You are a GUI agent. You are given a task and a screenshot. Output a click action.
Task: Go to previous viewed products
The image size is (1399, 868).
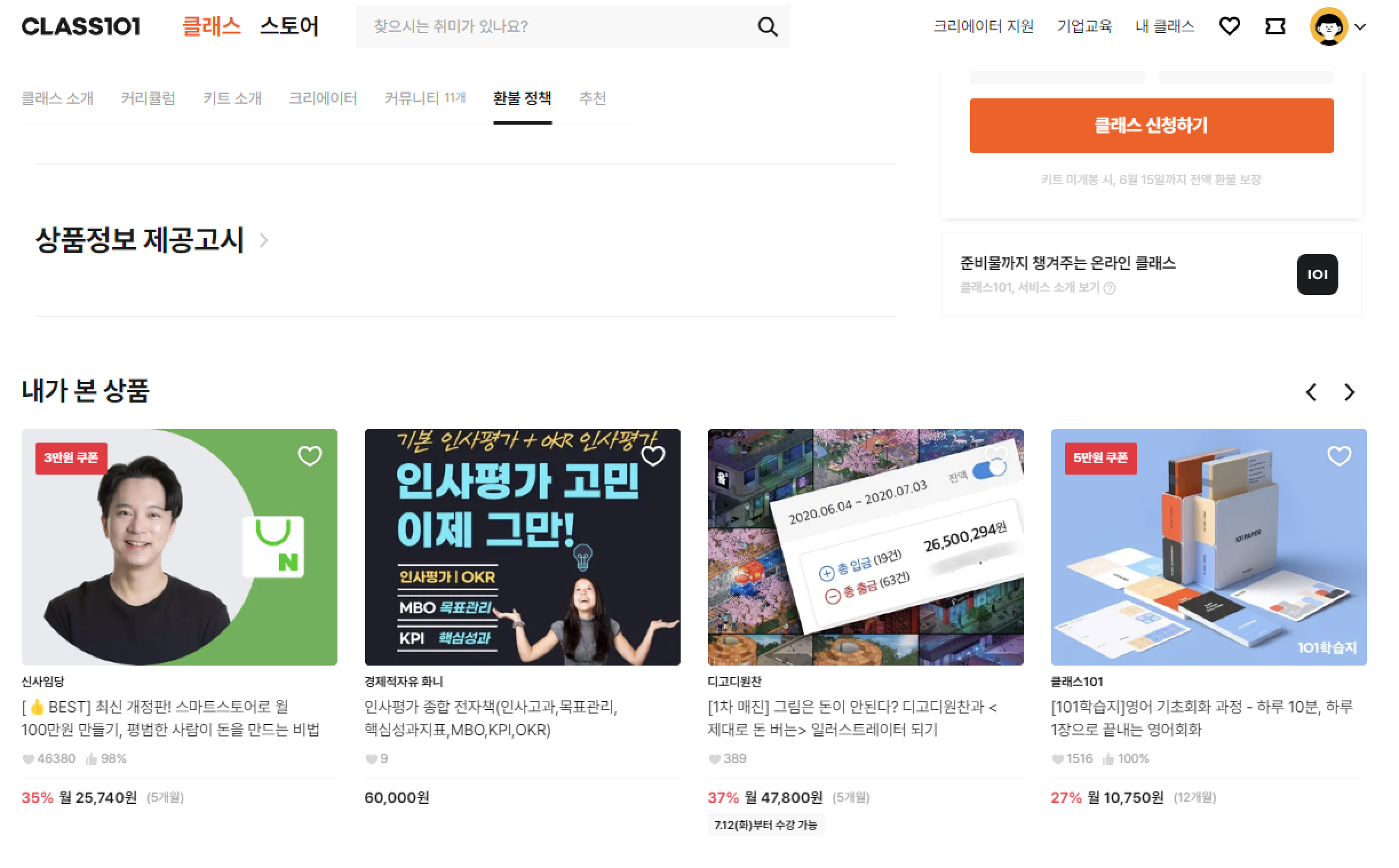click(x=1310, y=392)
